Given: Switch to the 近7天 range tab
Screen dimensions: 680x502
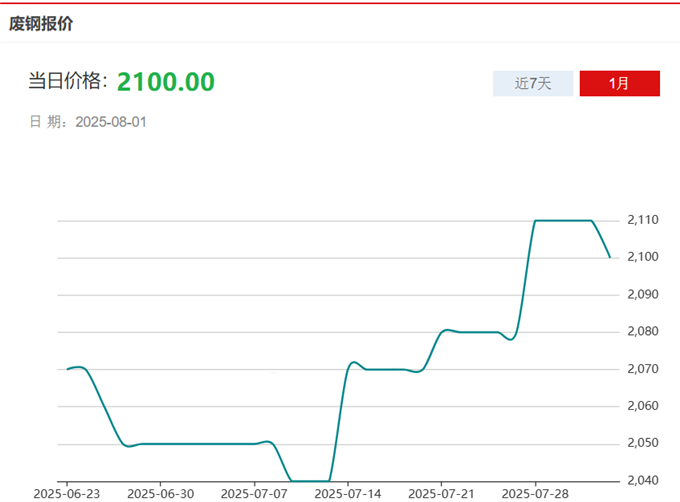Looking at the screenshot, I should (533, 83).
